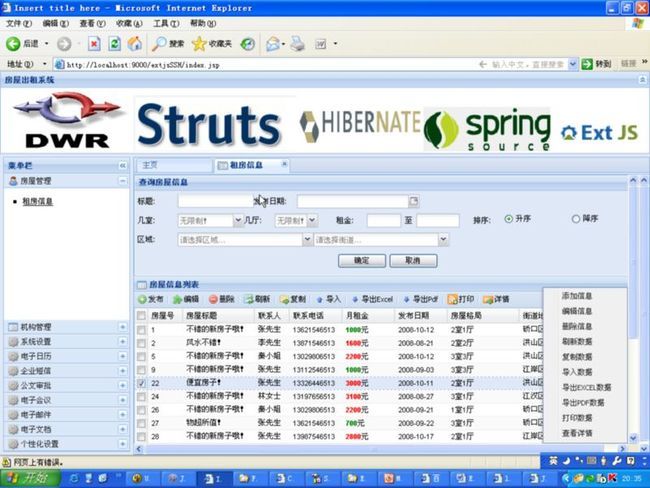The image size is (650, 488).
Task: Collapse the 菜单栏 sidebar with double-arrow icon
Action: (x=123, y=166)
